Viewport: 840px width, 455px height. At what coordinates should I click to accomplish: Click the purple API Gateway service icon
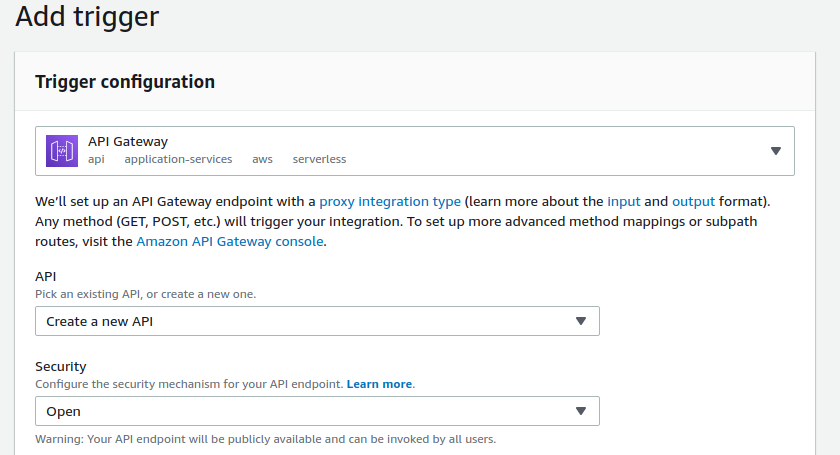coord(62,151)
